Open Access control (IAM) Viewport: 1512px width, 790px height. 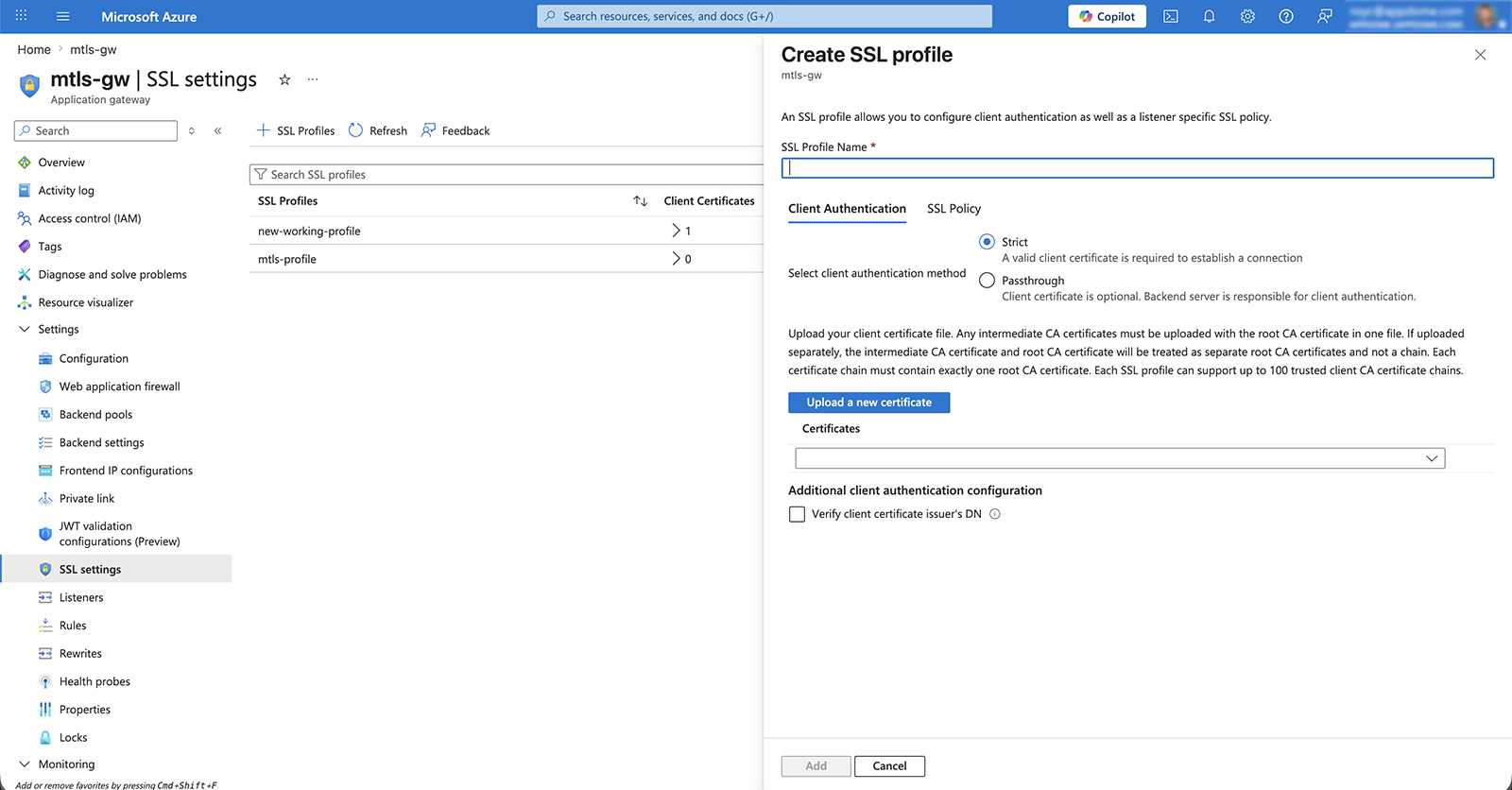pyautogui.click(x=90, y=218)
